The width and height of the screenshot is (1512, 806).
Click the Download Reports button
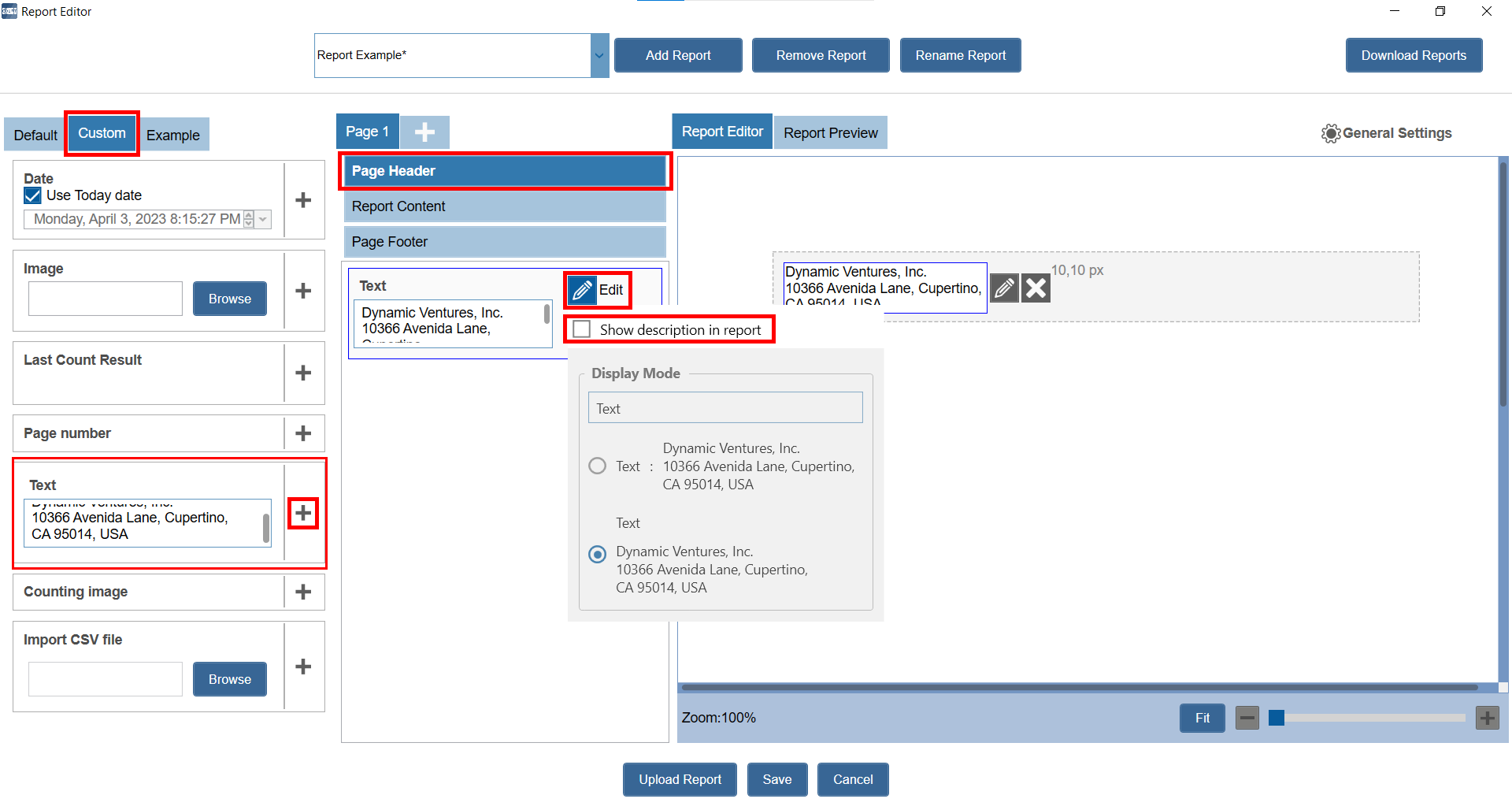1413,55
